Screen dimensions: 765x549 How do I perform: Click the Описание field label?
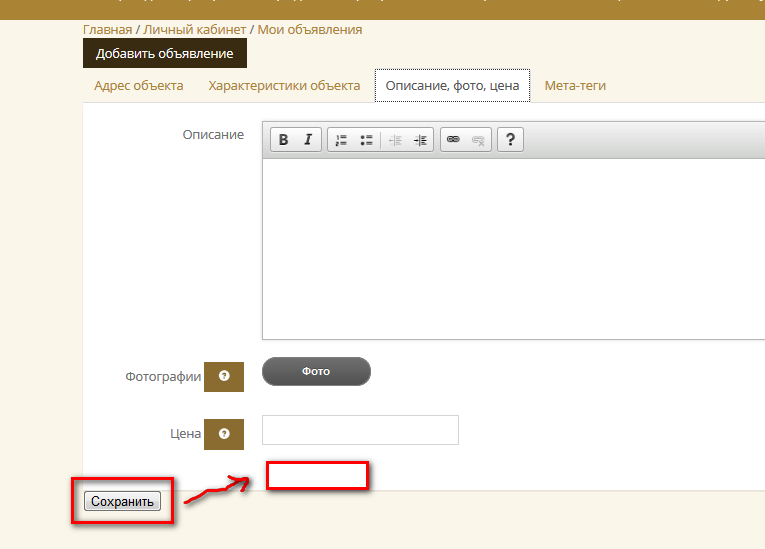click(x=213, y=135)
